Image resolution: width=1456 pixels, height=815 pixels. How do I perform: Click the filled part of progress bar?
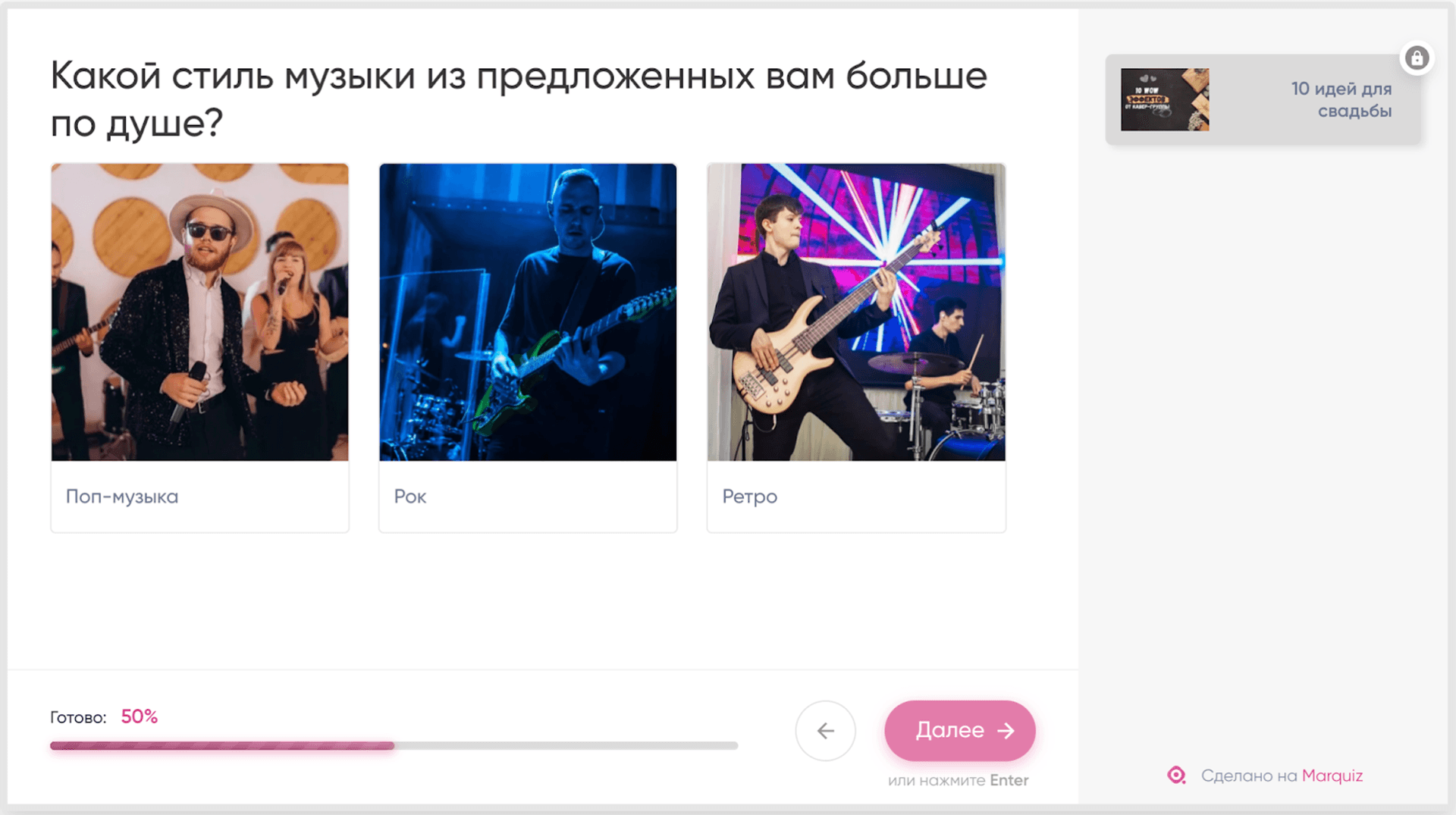click(222, 746)
